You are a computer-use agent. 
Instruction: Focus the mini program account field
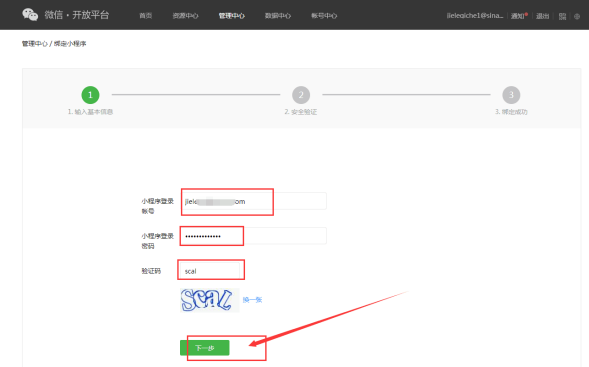point(254,201)
